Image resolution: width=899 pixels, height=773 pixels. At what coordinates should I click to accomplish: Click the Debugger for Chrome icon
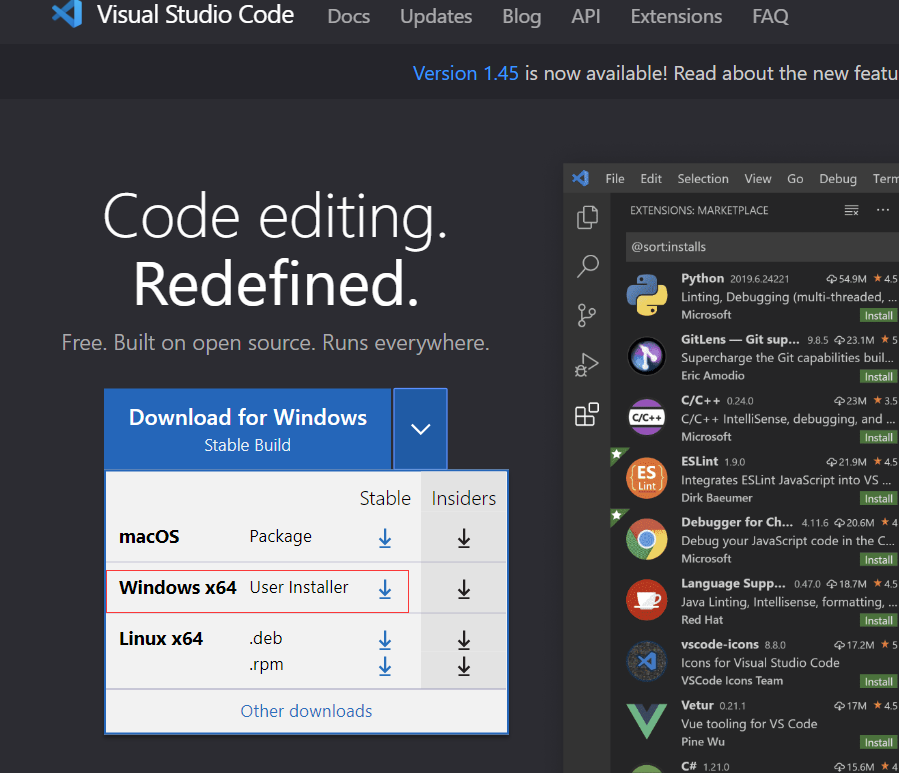click(x=647, y=539)
